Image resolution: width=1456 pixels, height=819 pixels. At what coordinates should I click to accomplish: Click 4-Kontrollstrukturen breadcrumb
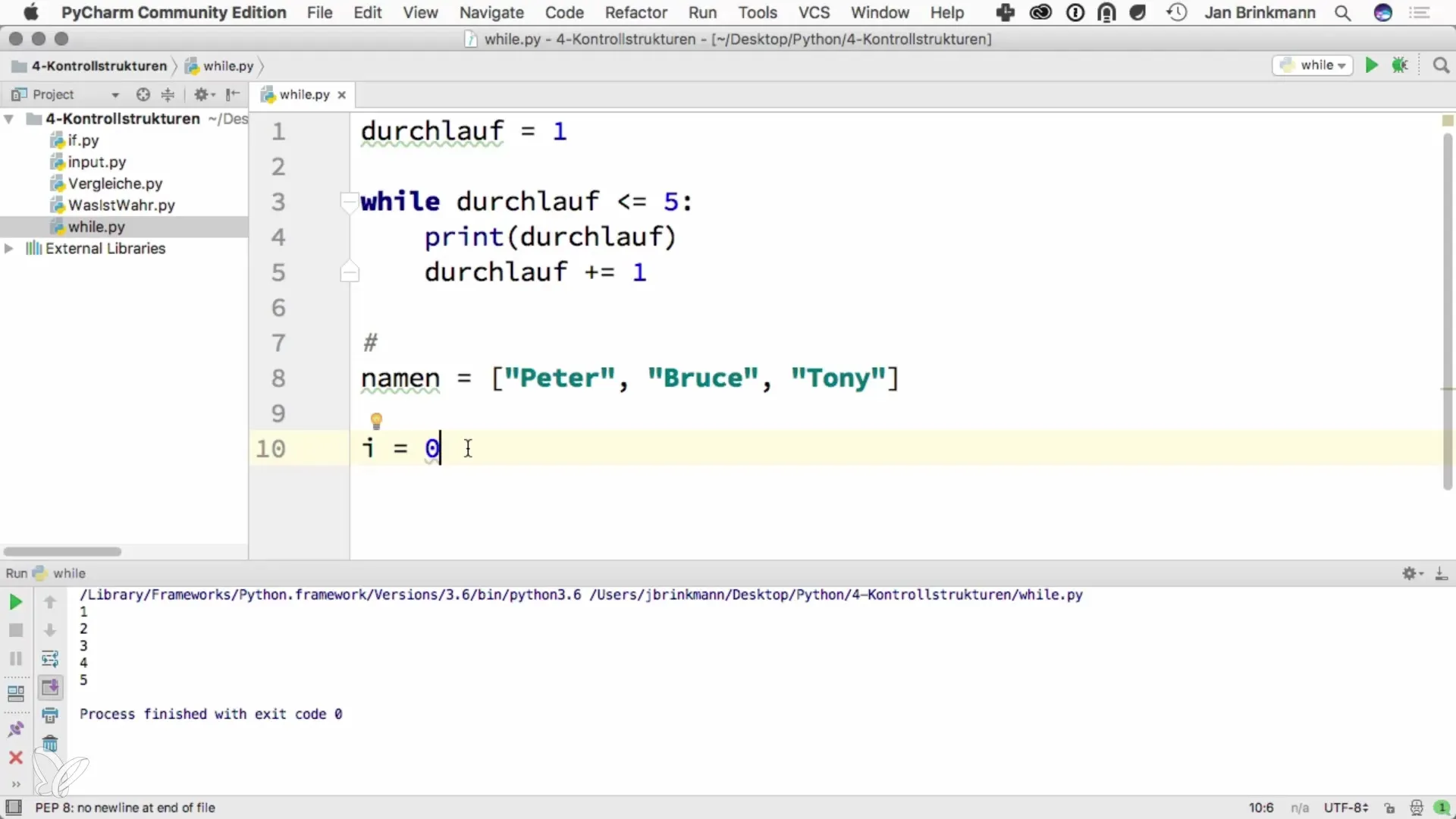click(x=89, y=66)
